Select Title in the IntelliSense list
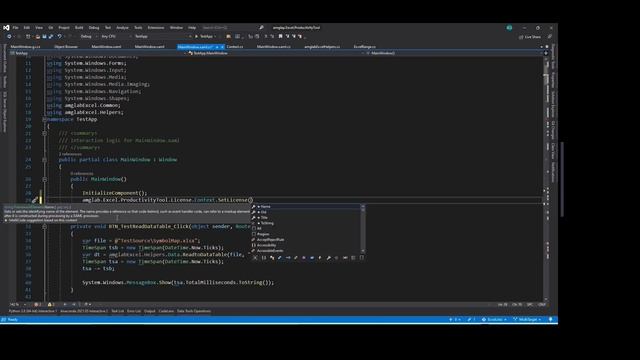The height and width of the screenshot is (360, 640). (306, 218)
